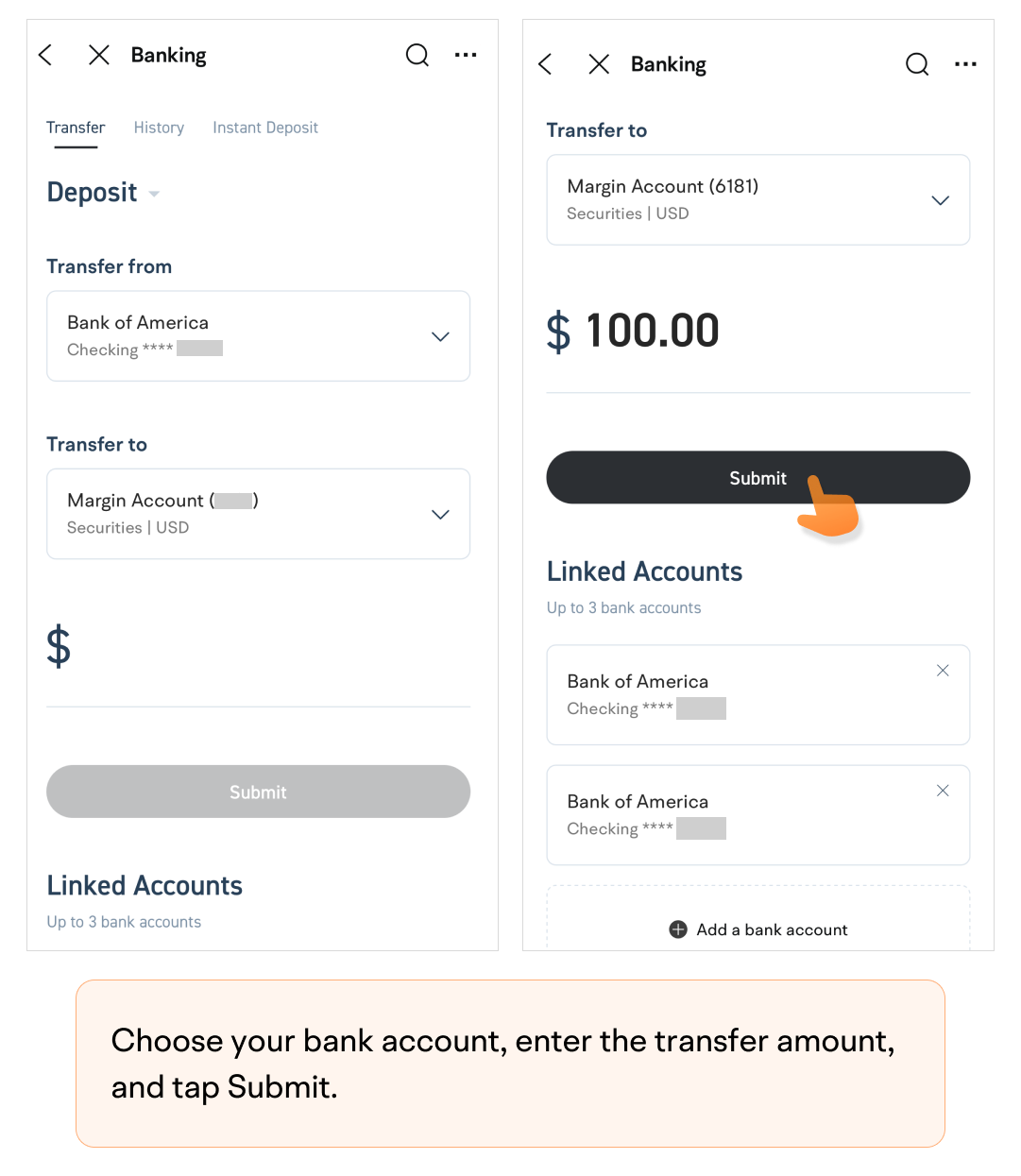Open the more-options dots on left screen

466,55
